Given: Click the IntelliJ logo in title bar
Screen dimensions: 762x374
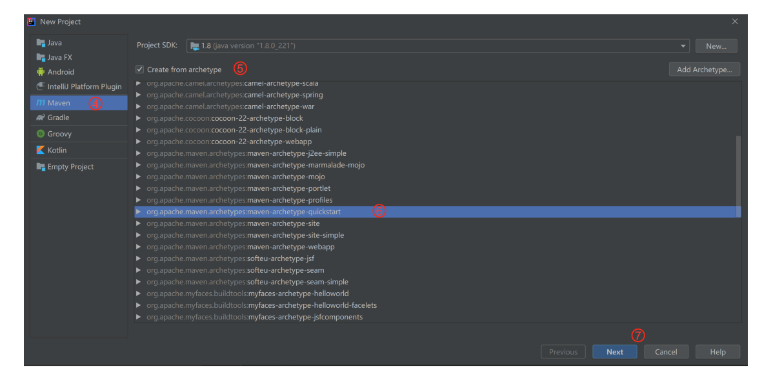Looking at the screenshot, I should pos(32,21).
